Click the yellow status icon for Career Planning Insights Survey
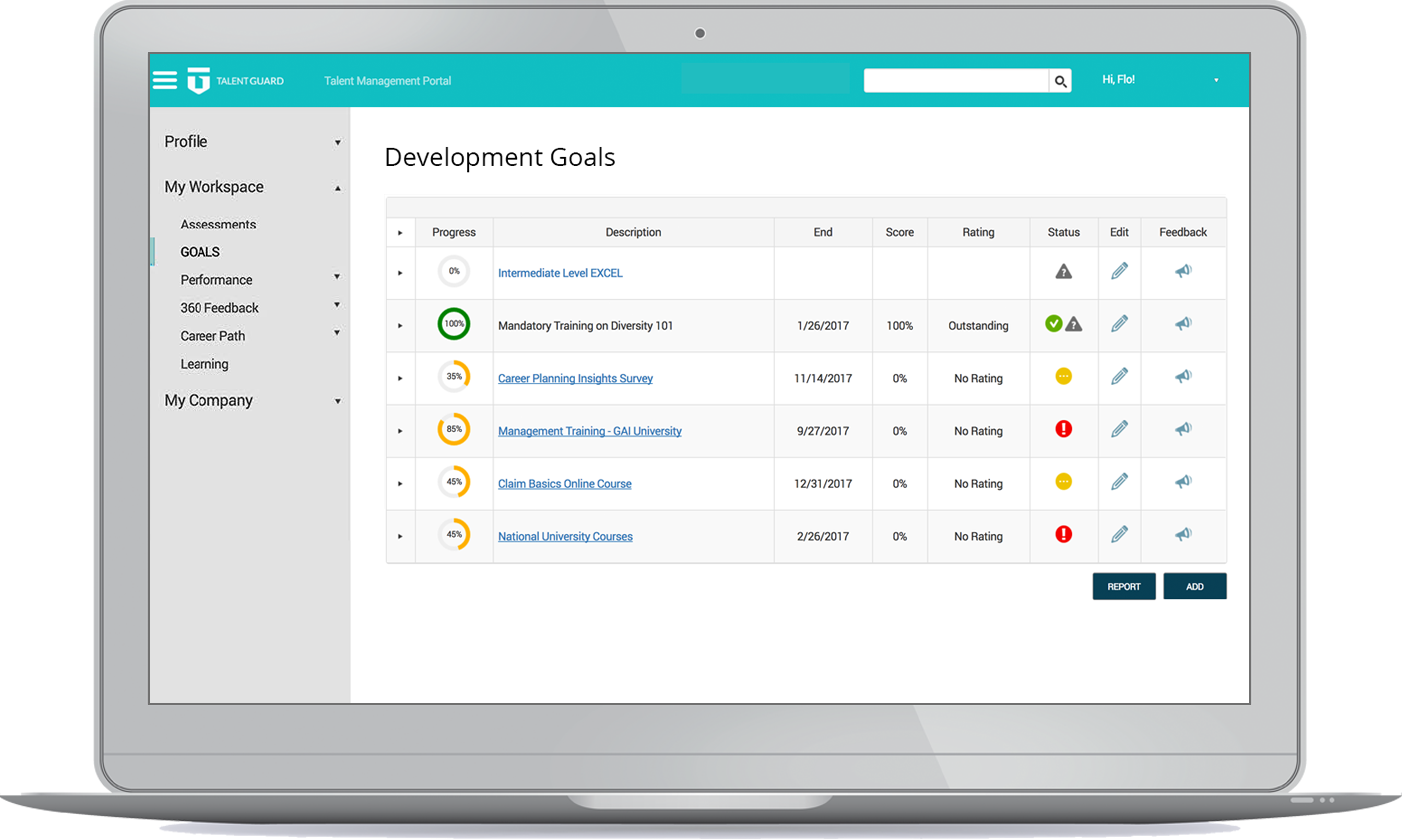The width and height of the screenshot is (1402, 839). coord(1064,377)
